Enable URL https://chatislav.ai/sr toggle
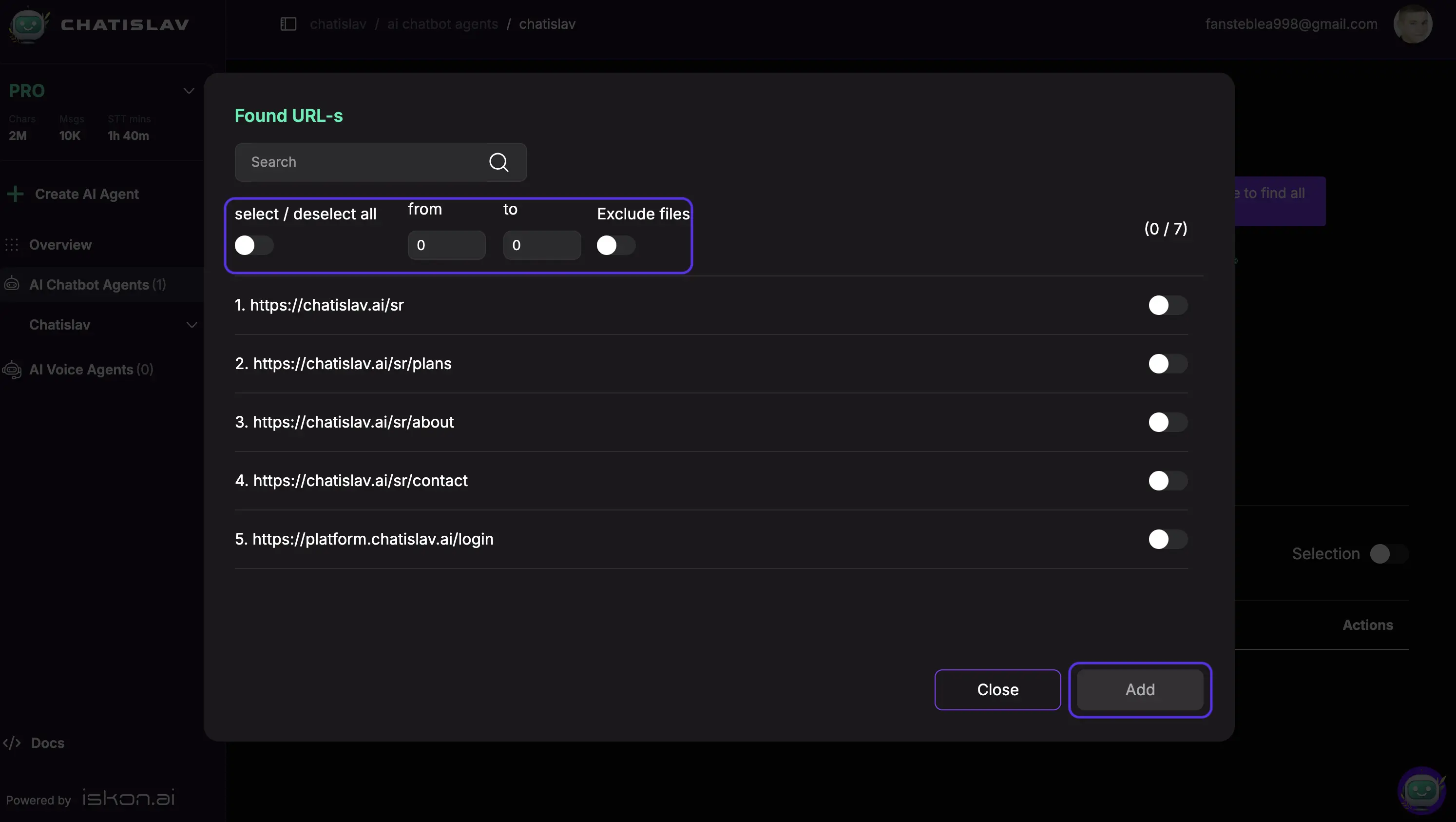1456x822 pixels. (x=1168, y=305)
